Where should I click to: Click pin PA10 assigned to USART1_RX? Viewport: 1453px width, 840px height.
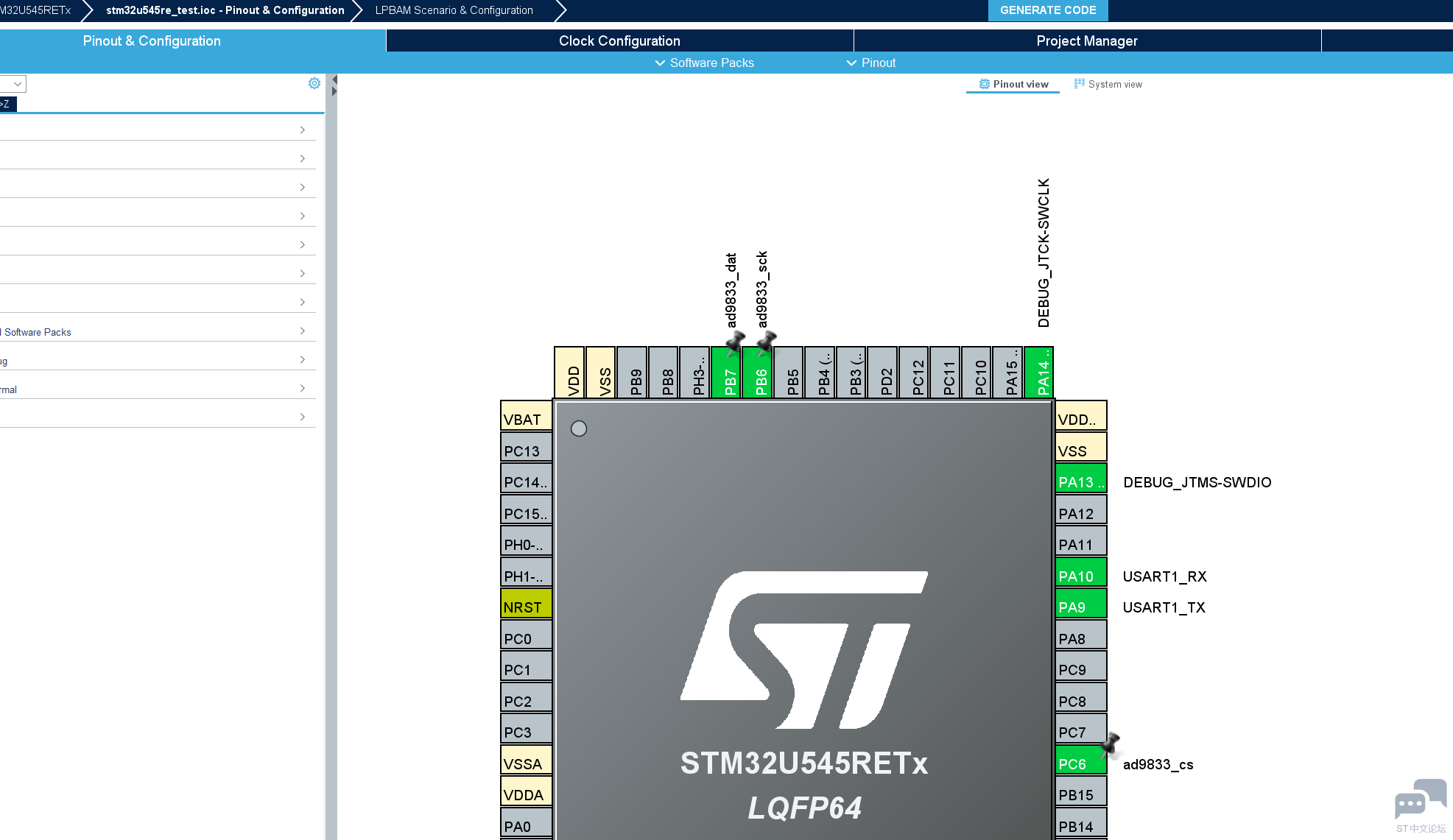[x=1081, y=572]
